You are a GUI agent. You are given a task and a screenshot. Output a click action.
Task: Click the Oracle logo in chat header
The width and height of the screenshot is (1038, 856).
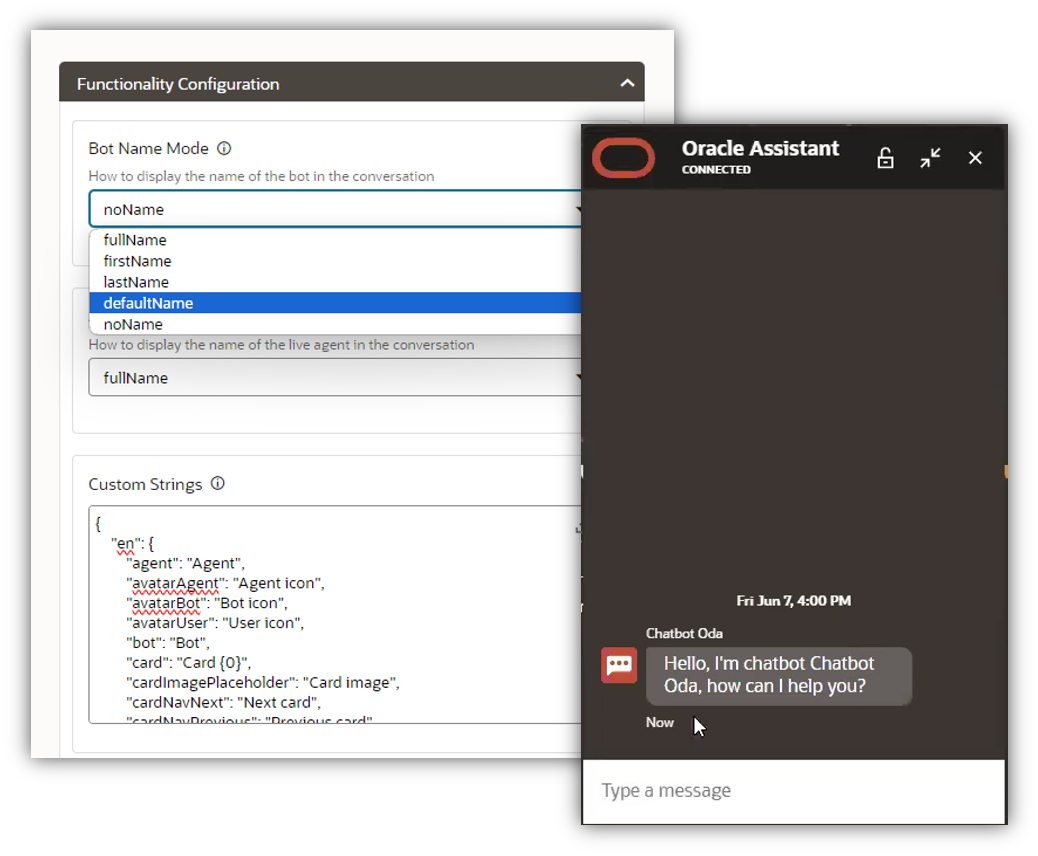(x=623, y=158)
